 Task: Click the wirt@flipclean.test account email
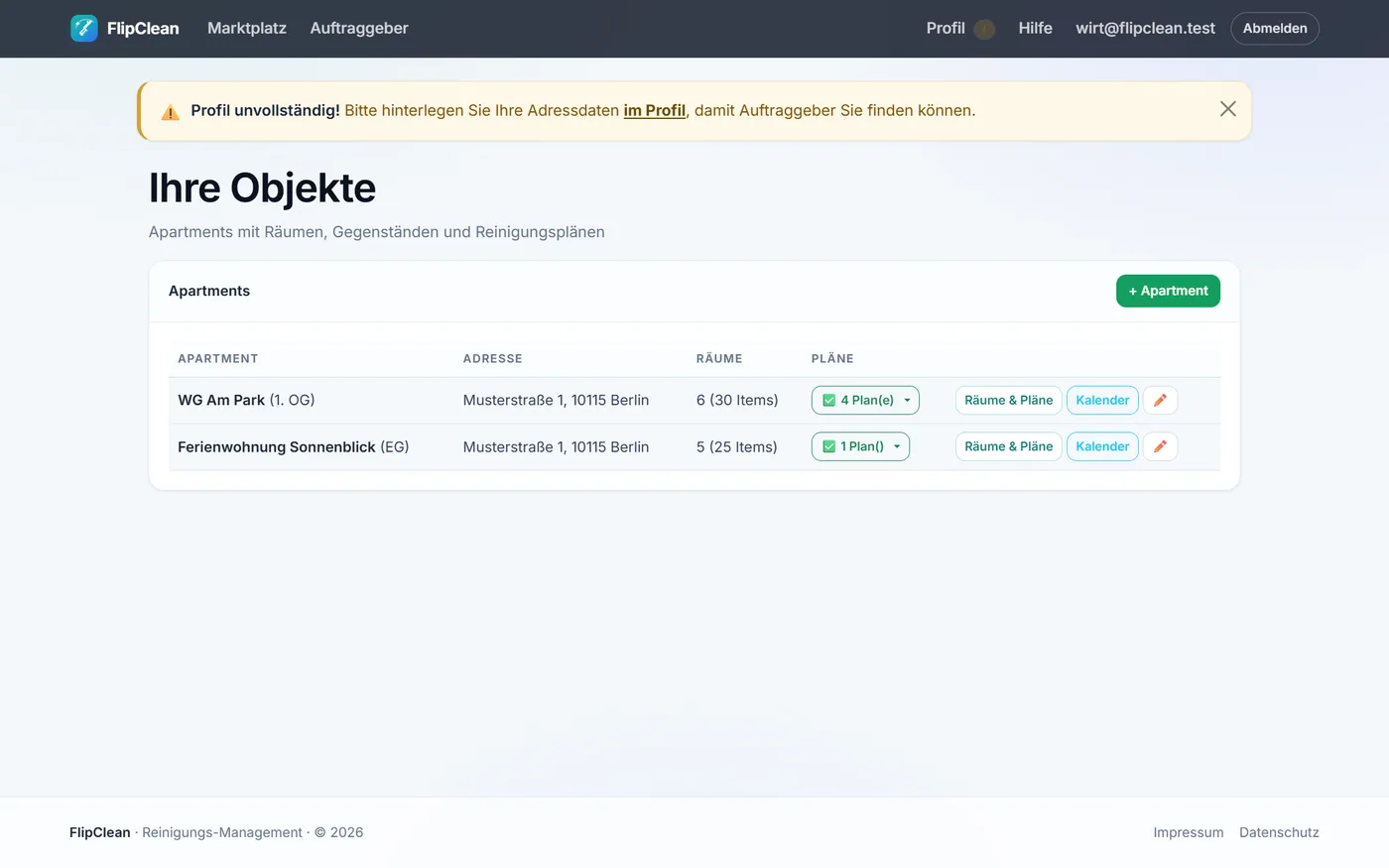[x=1145, y=28]
